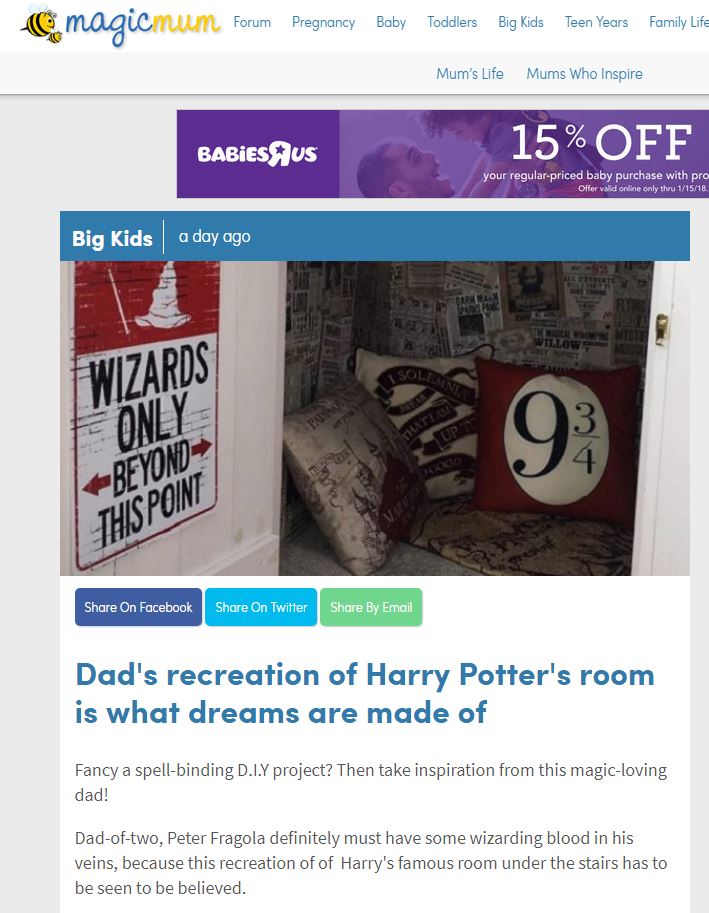Navigate to the Teen Years section

coord(596,22)
